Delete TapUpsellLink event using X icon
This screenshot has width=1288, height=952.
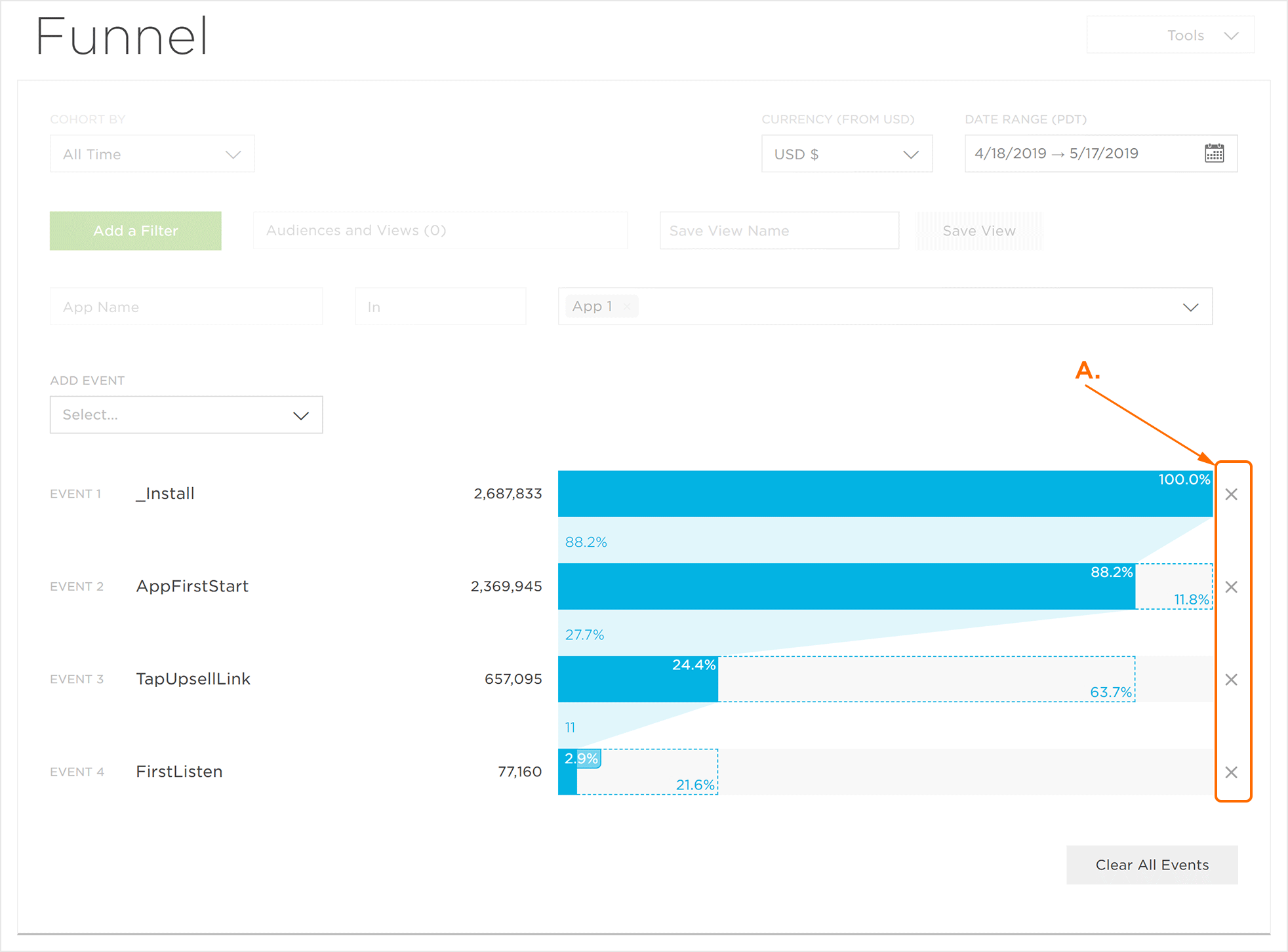point(1231,679)
